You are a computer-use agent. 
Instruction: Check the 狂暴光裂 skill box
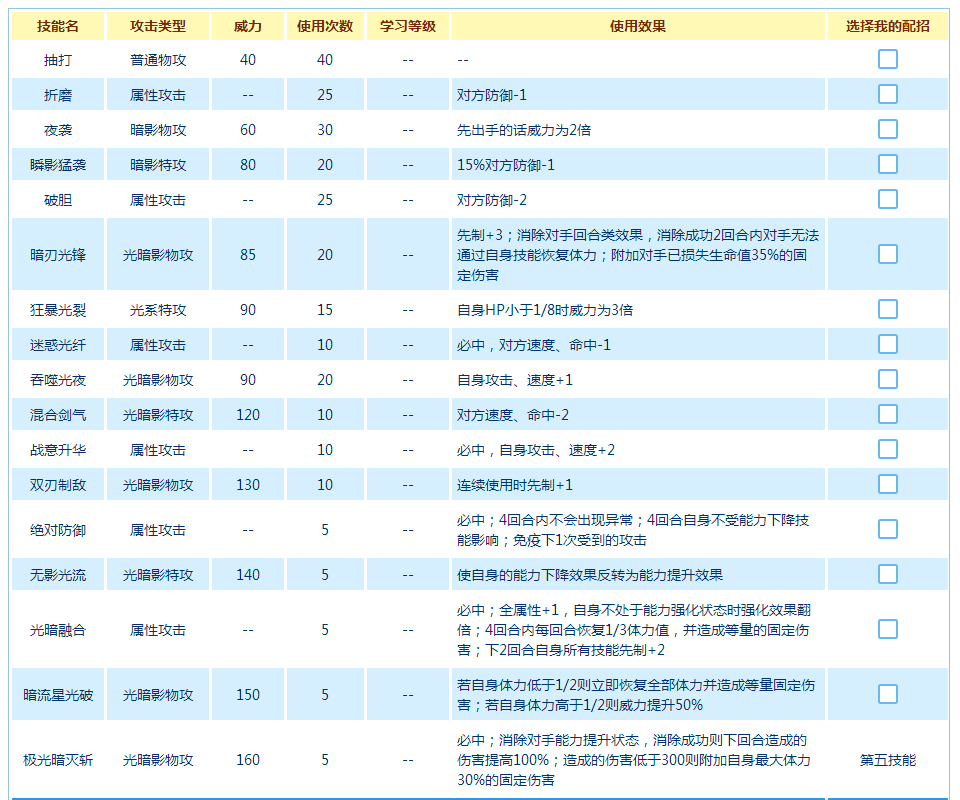tap(887, 309)
